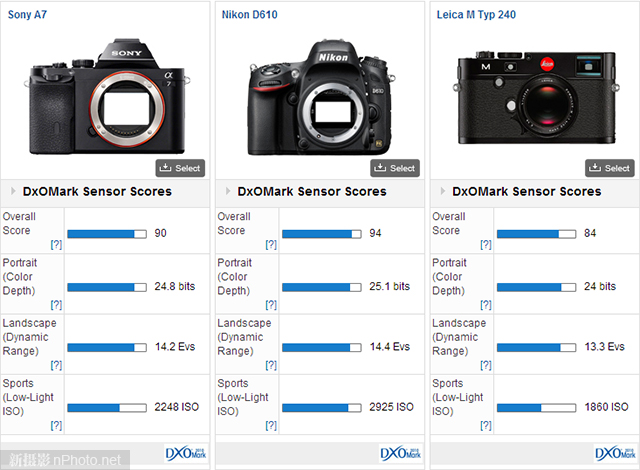Click Nikon D610 color depth bar 25.1 bits
Image resolution: width=640 pixels, height=470 pixels.
[322, 287]
